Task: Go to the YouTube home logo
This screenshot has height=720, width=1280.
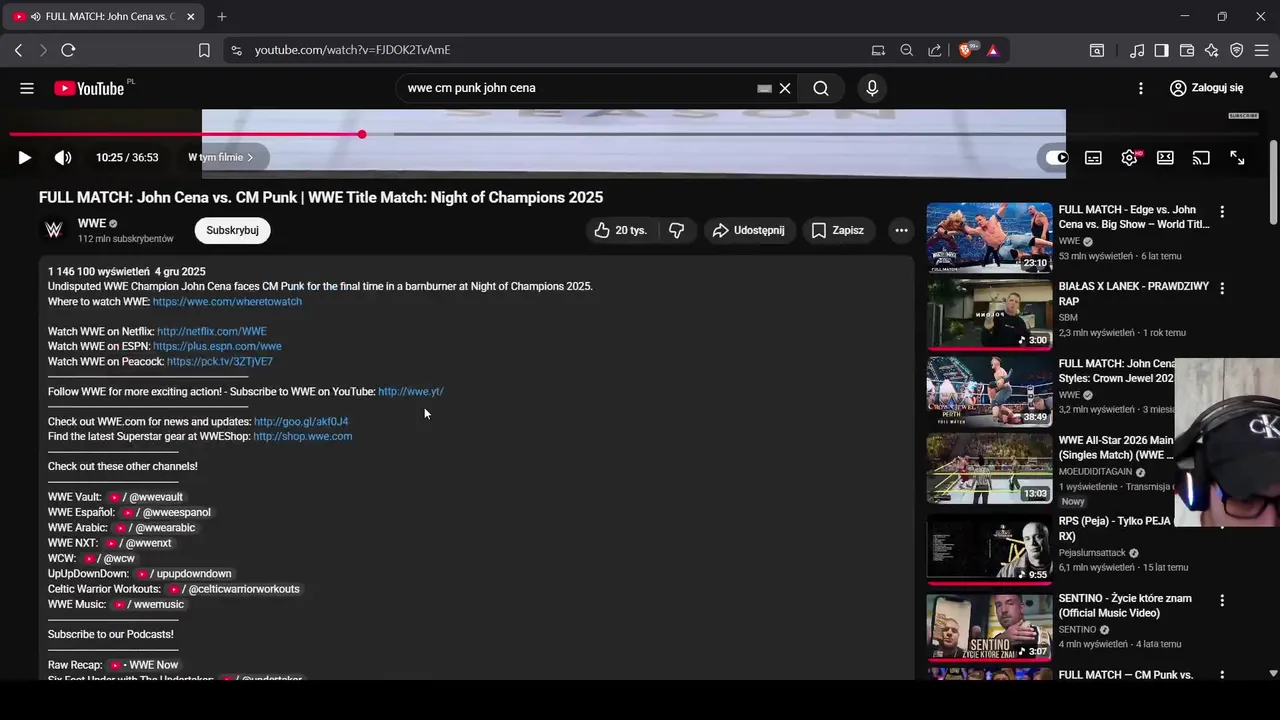Action: coord(89,88)
